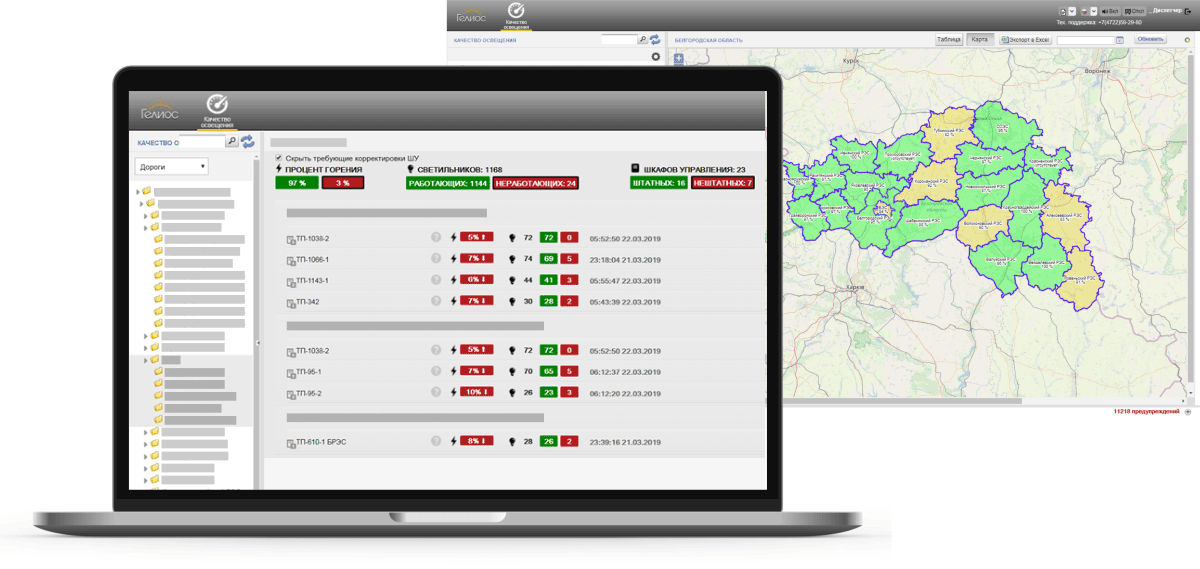Open the Дороги dropdown
Screen dimensions: 1200x569
(x=172, y=167)
